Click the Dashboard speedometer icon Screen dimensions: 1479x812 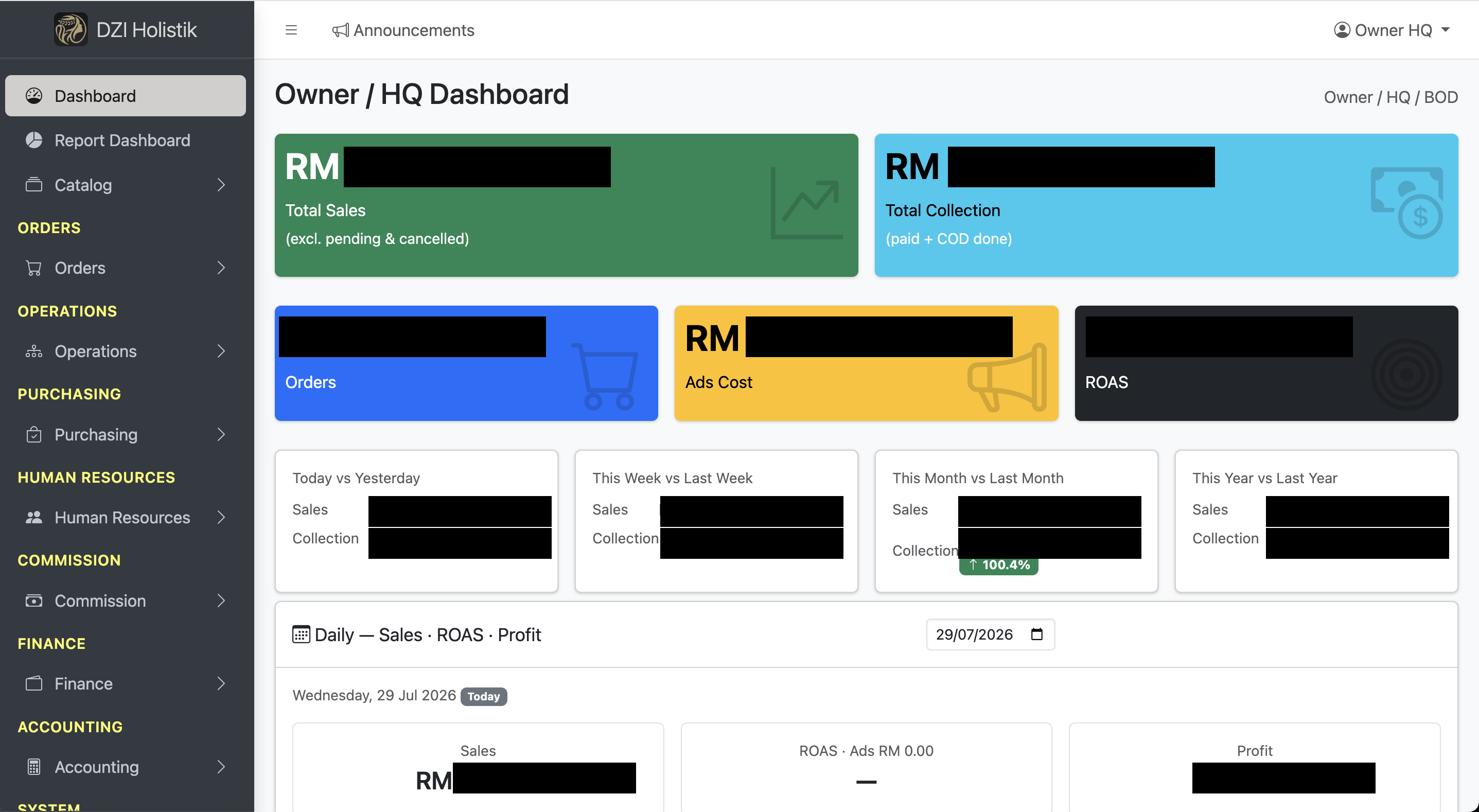click(x=34, y=95)
